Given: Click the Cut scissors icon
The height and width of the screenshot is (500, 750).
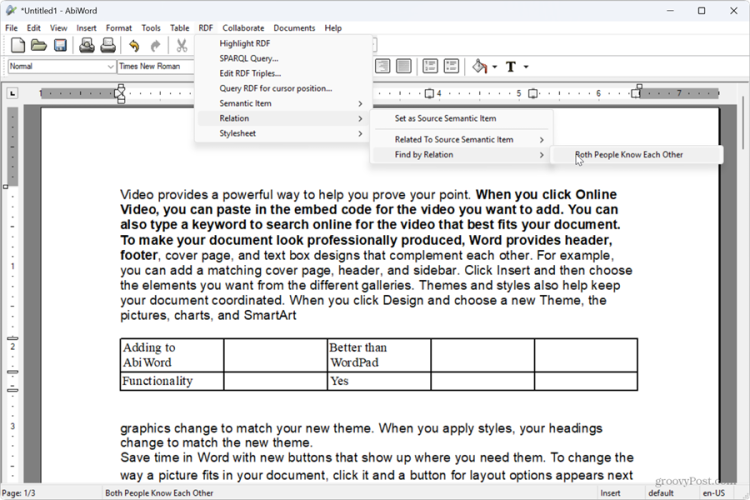Looking at the screenshot, I should [x=181, y=46].
